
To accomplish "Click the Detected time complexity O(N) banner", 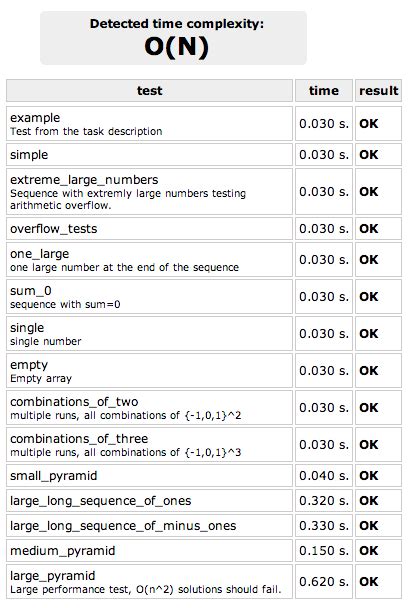I will [x=173, y=38].
